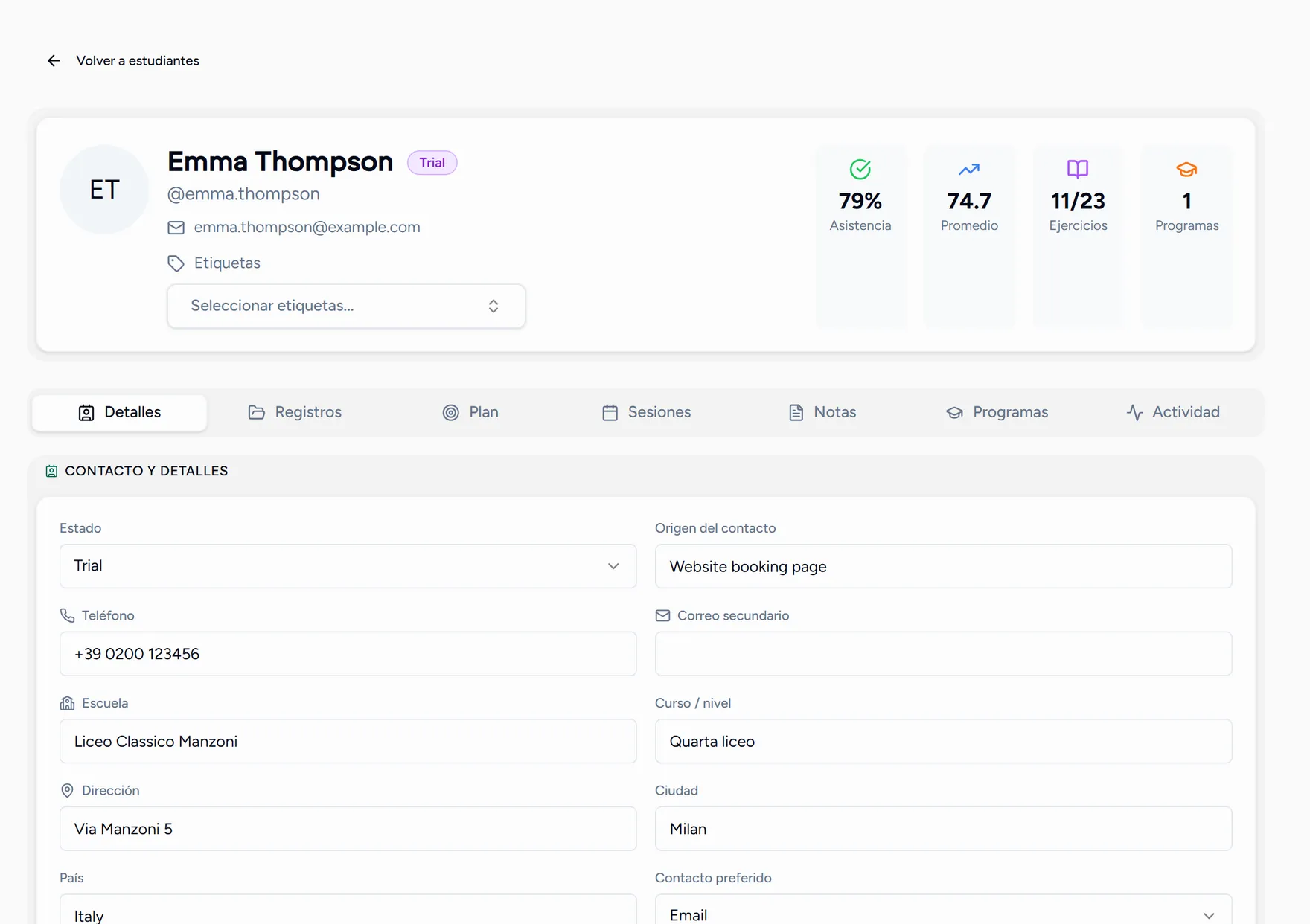
Task: Edit the Dirección field Via Manzoni 5
Action: point(348,829)
